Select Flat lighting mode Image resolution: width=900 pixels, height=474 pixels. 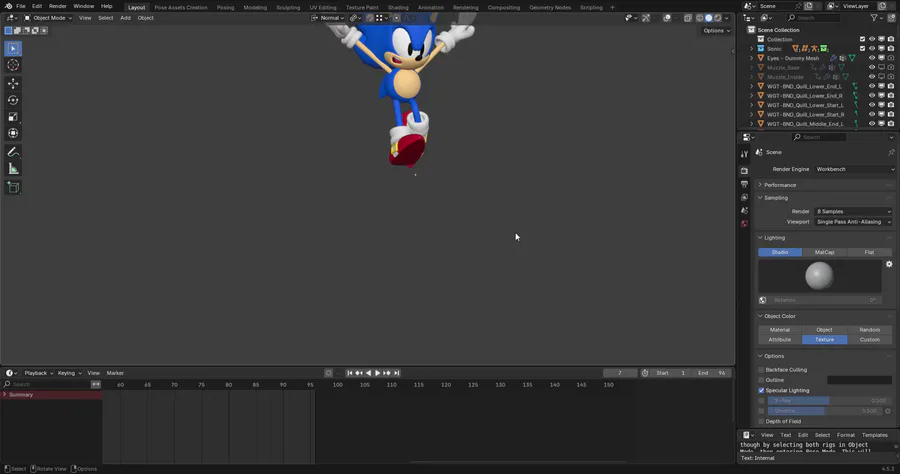point(869,252)
